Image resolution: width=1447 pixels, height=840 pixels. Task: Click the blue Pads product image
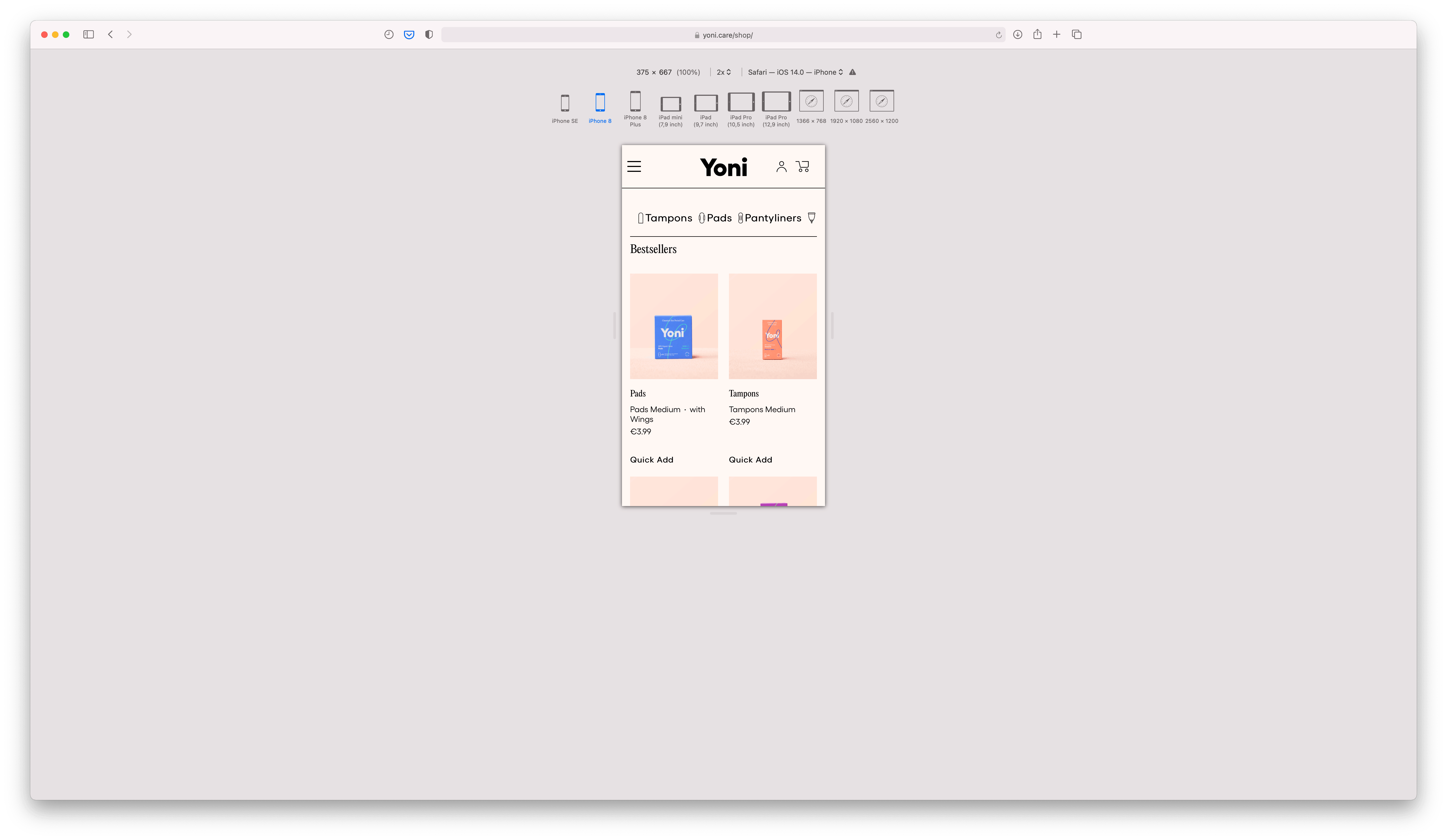(674, 326)
